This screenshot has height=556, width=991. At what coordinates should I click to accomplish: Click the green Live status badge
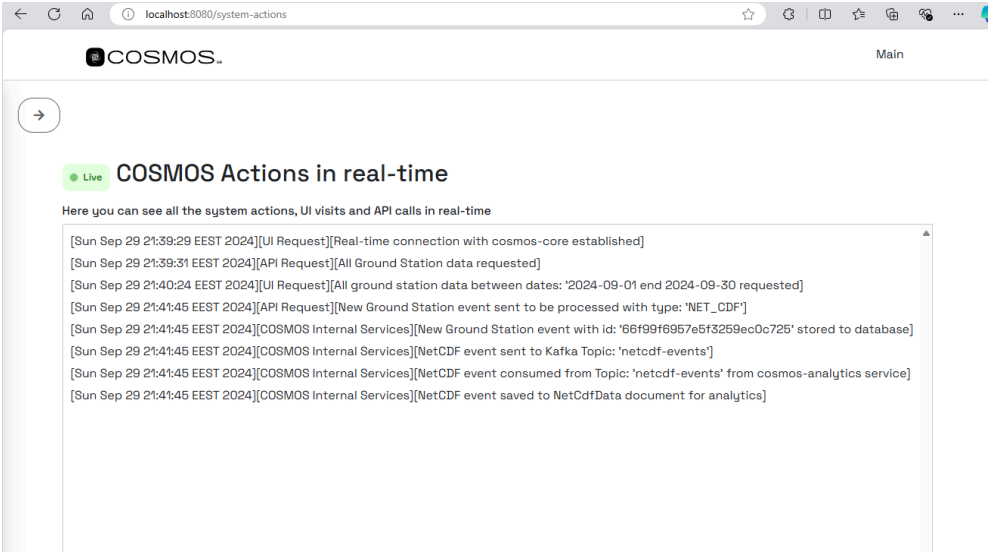point(85,177)
